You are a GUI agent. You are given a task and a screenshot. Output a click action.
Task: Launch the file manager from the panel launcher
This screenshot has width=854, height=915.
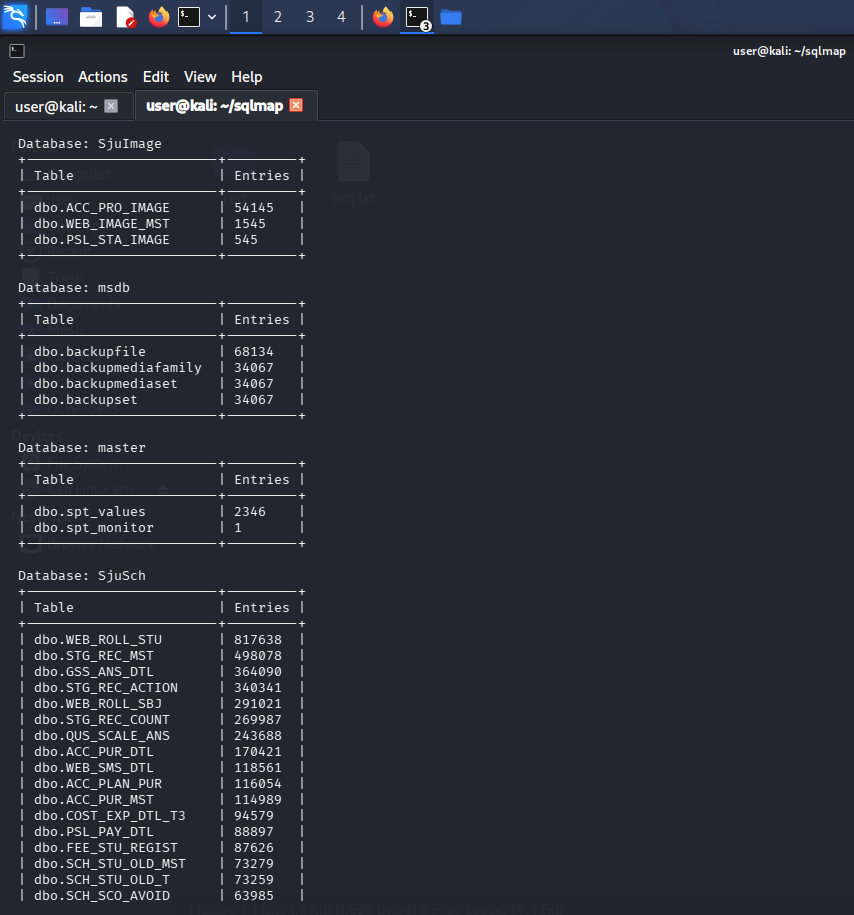pos(90,17)
